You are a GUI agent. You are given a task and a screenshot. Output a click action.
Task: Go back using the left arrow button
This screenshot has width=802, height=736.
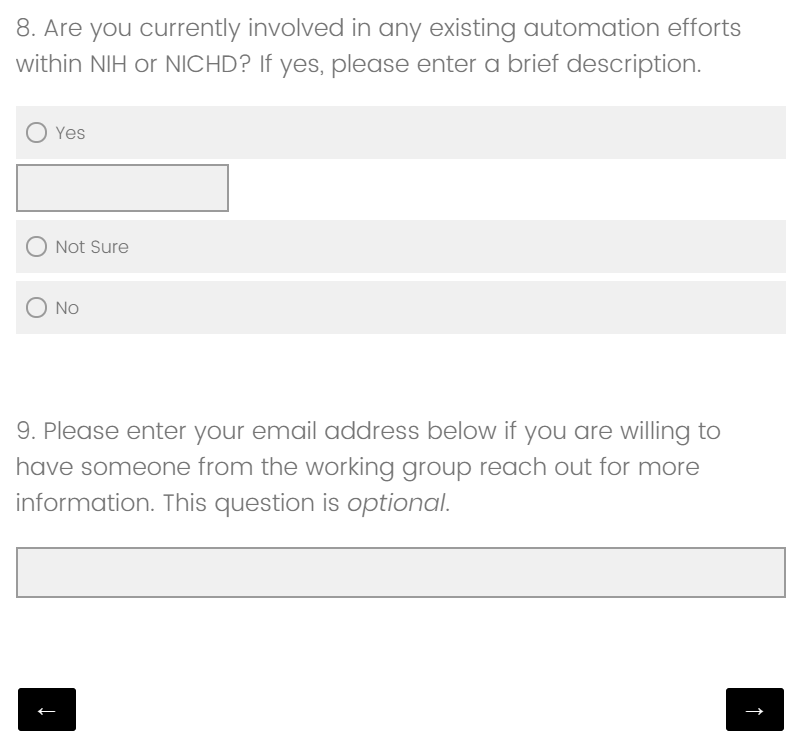[47, 710]
